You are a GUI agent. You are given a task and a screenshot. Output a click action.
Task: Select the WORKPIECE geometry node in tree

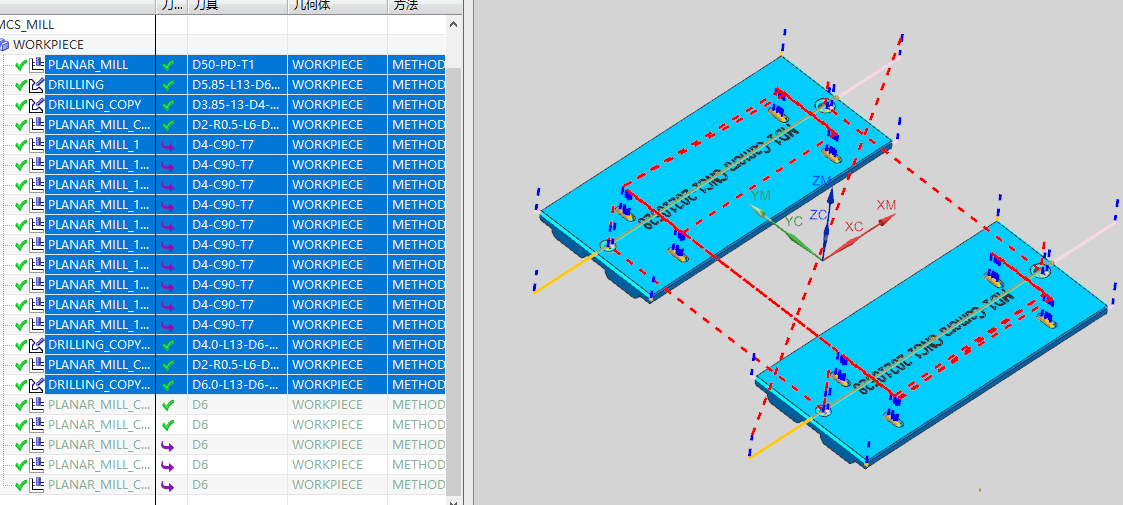tap(48, 44)
